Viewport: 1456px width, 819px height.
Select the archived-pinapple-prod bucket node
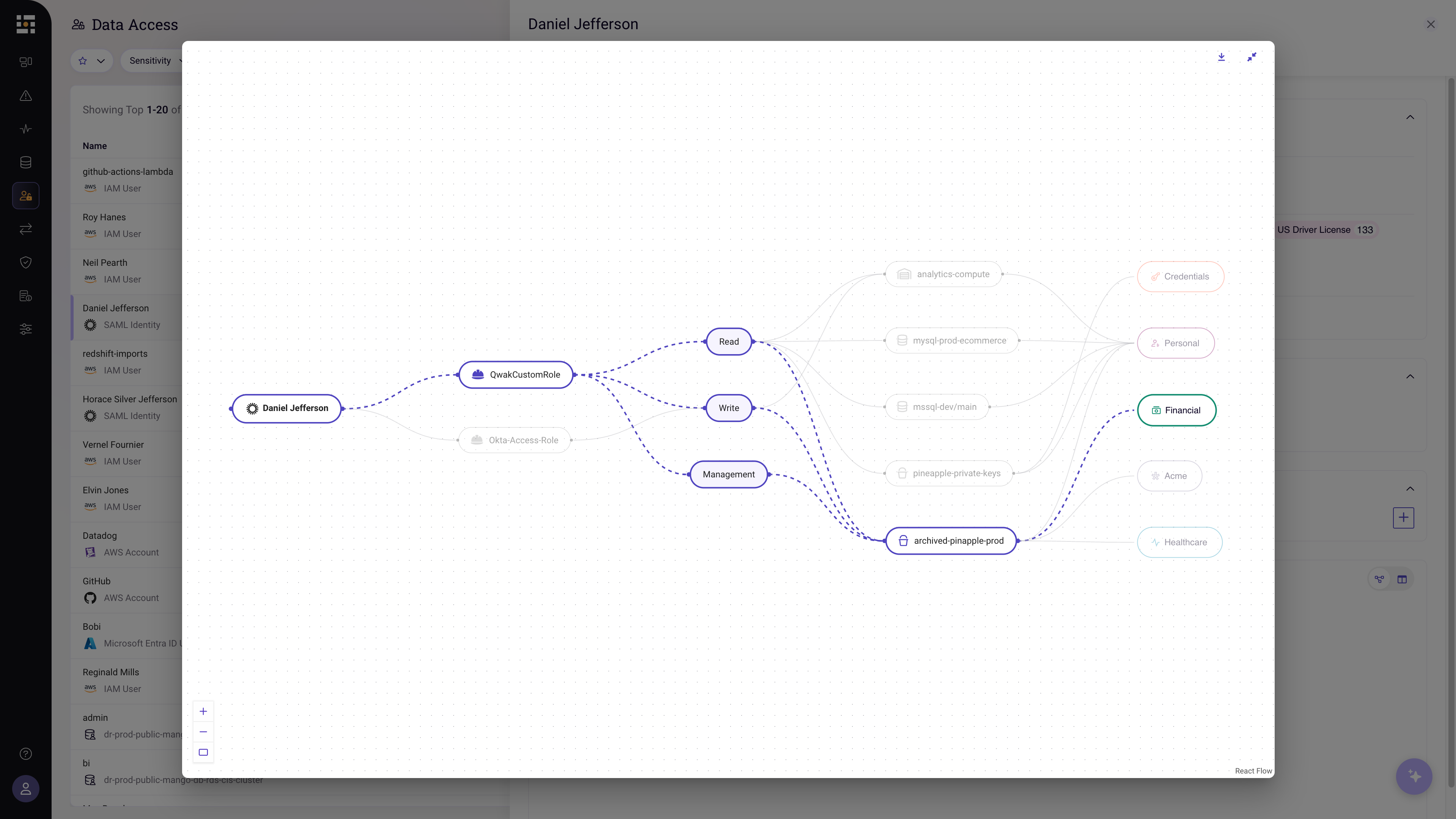[951, 541]
